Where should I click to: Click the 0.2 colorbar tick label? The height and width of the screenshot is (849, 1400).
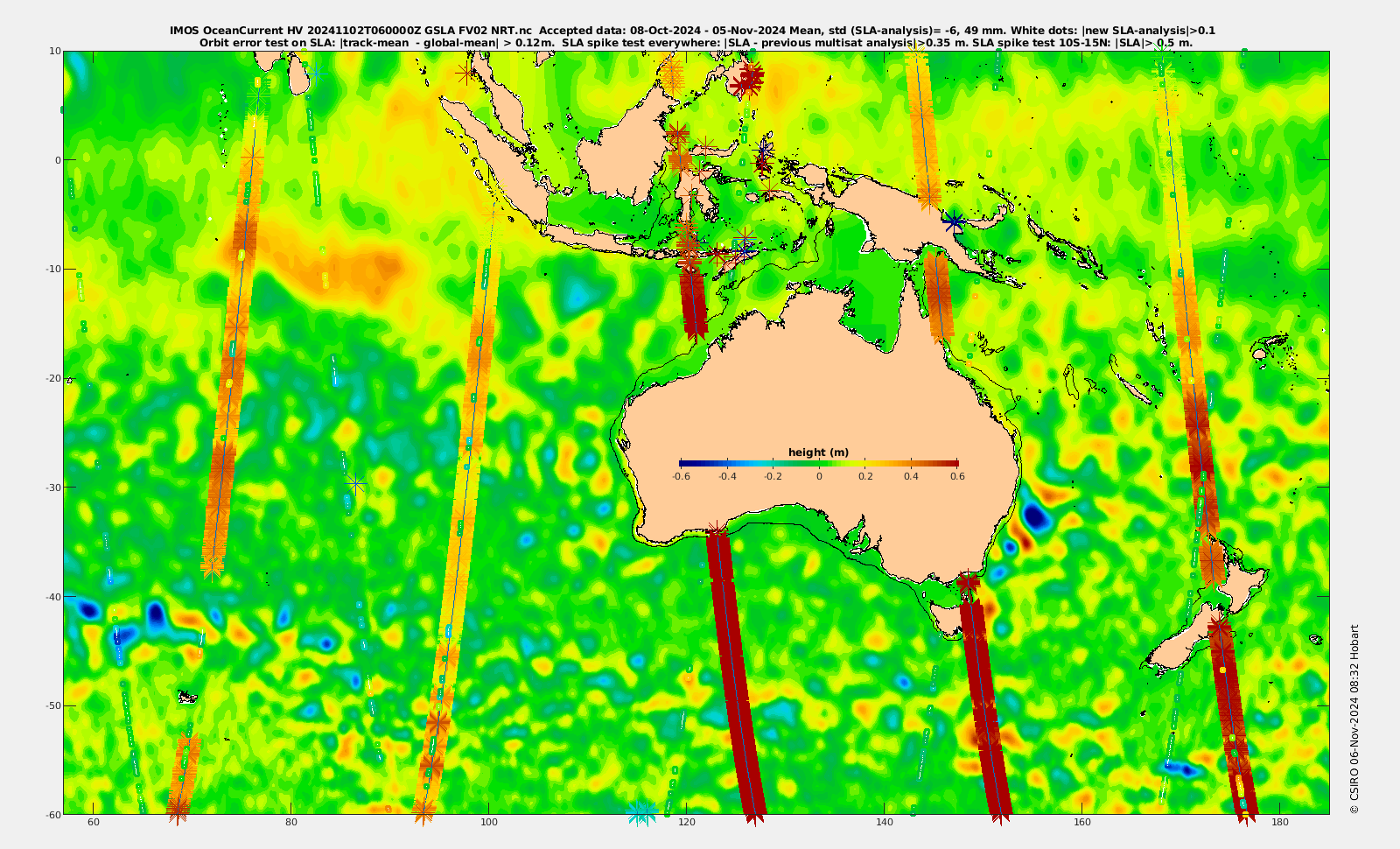click(x=865, y=477)
